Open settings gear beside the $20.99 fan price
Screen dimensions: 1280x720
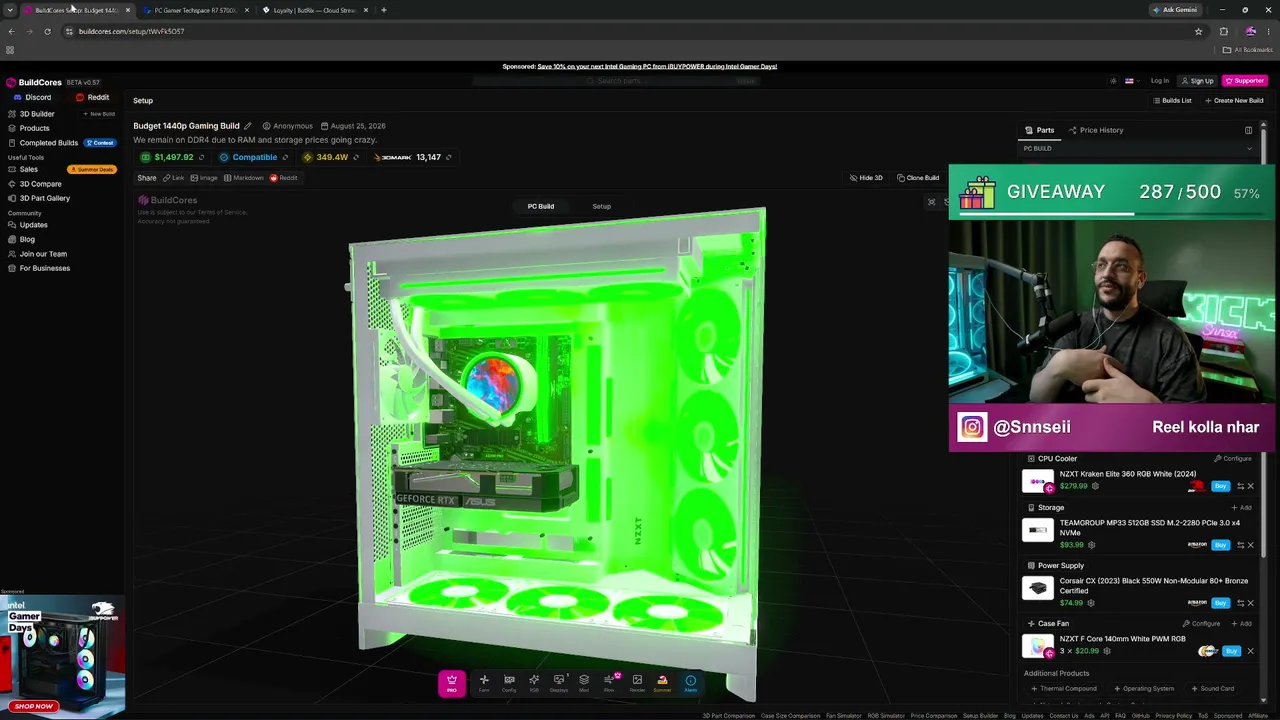1106,651
